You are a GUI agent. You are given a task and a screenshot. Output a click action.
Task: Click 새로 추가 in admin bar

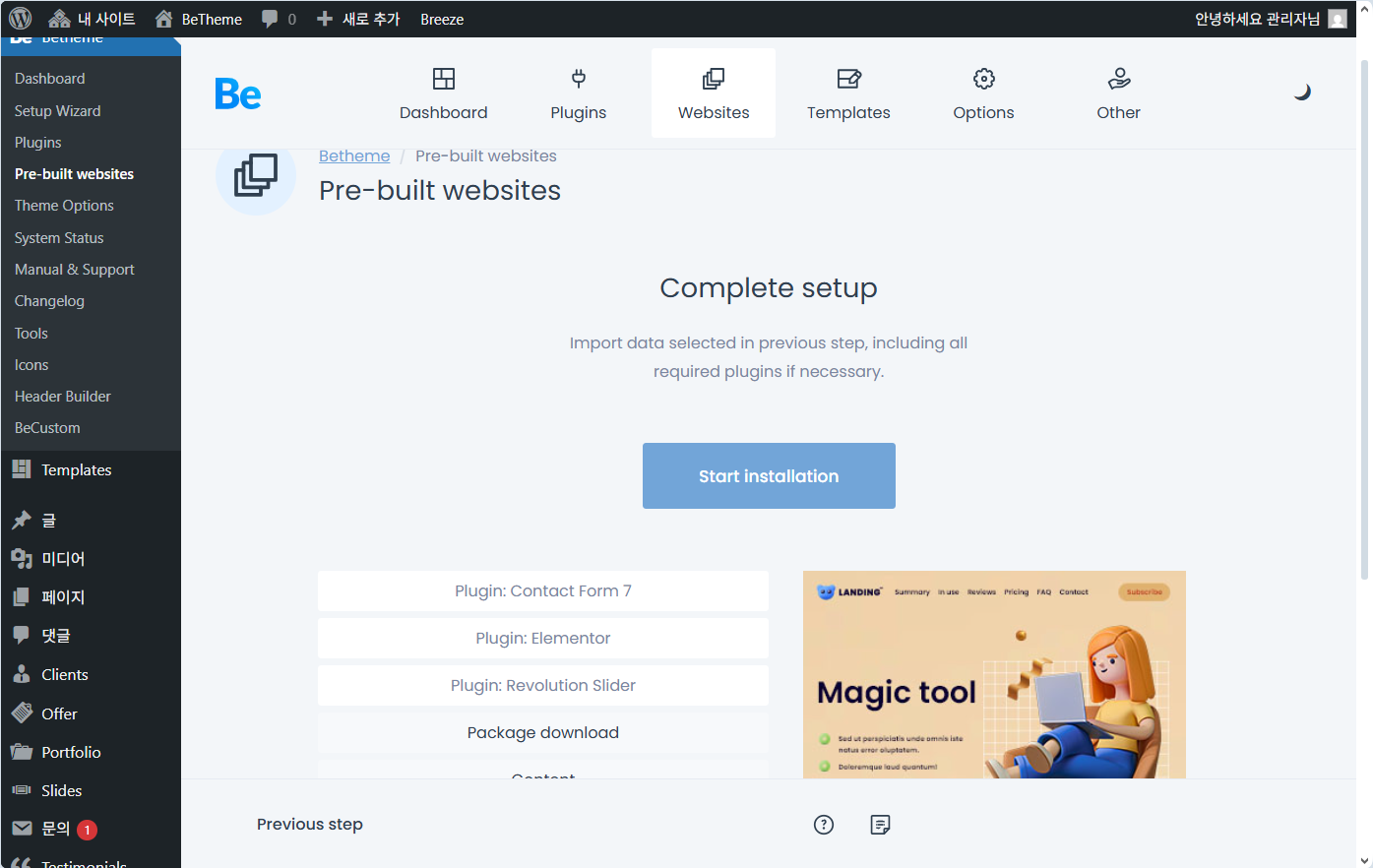coord(358,19)
